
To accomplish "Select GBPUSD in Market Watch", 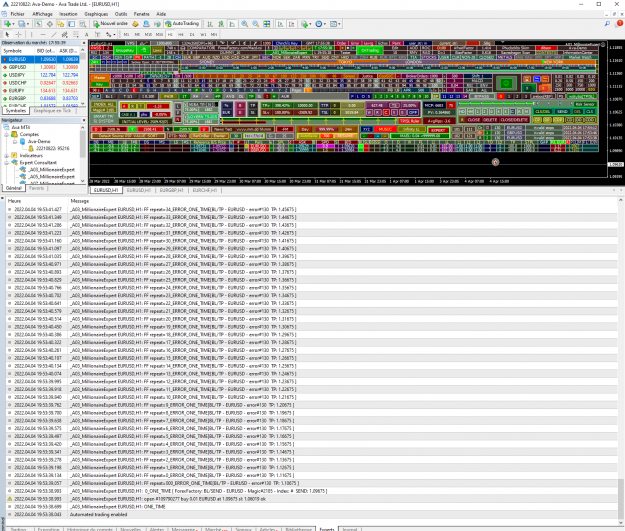I will [x=40, y=67].
